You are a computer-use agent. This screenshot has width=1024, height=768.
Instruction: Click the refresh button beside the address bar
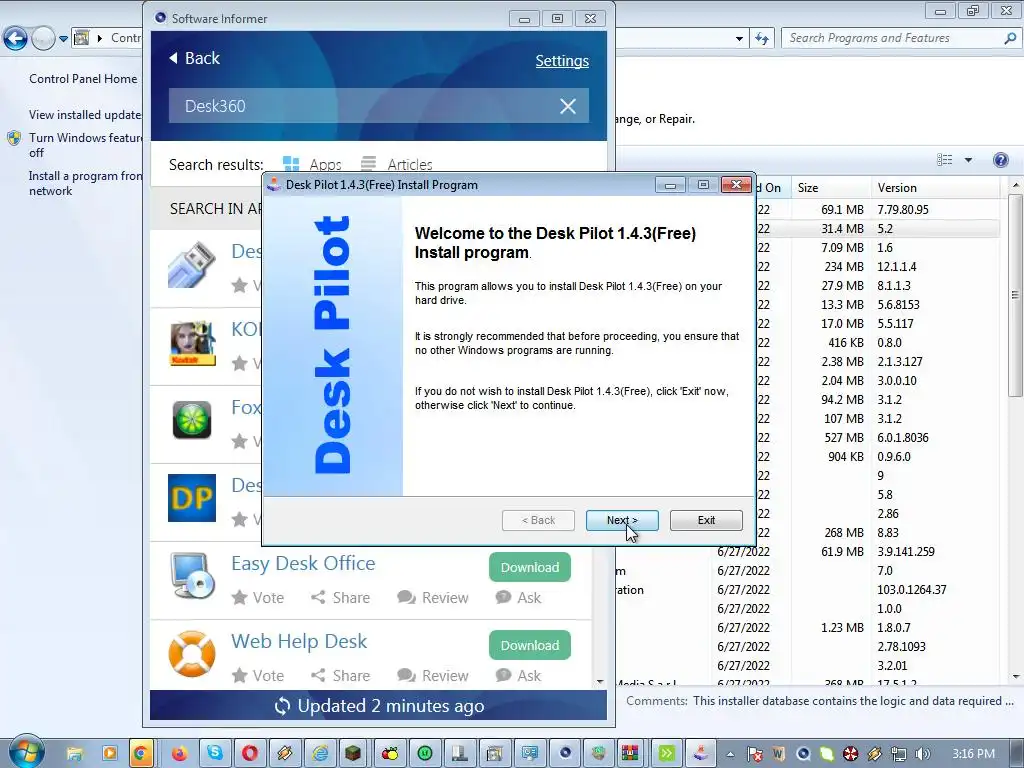[x=761, y=39]
